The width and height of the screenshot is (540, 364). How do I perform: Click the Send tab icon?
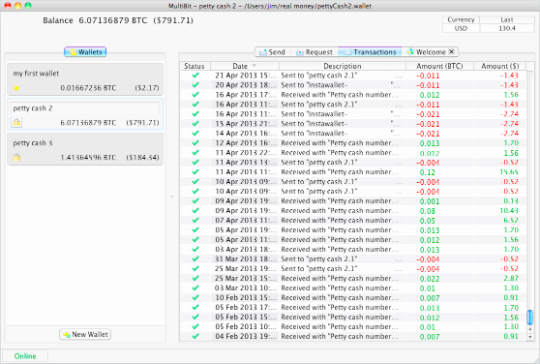pos(263,52)
